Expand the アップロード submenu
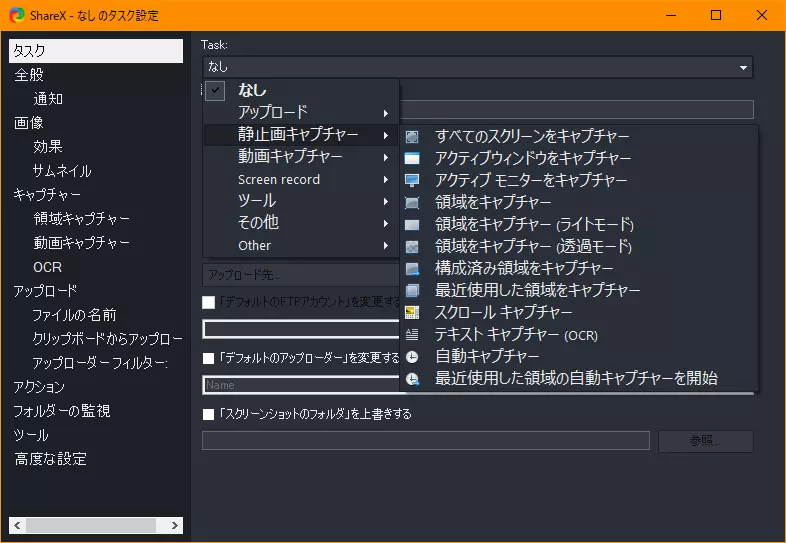This screenshot has height=543, width=786. pyautogui.click(x=301, y=112)
